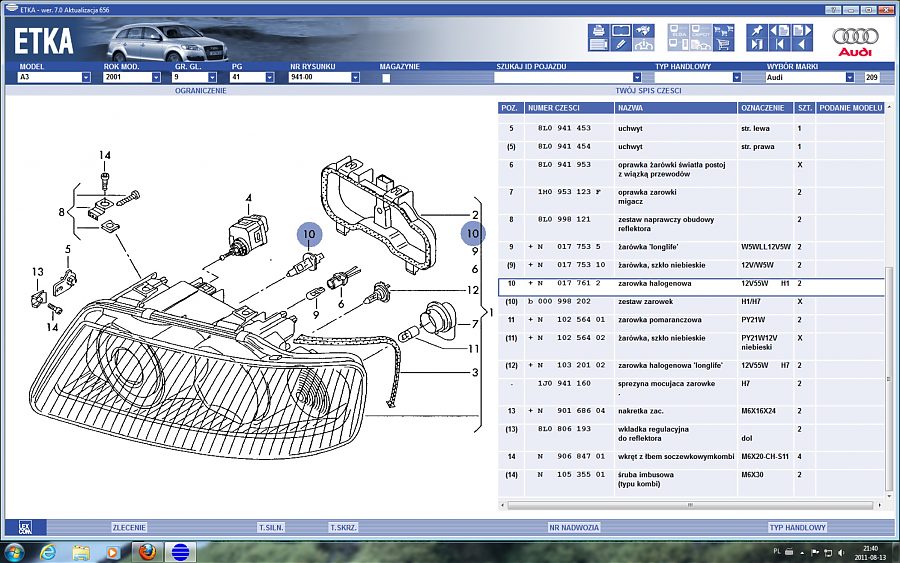Go to the next illustration page icon

tap(802, 30)
